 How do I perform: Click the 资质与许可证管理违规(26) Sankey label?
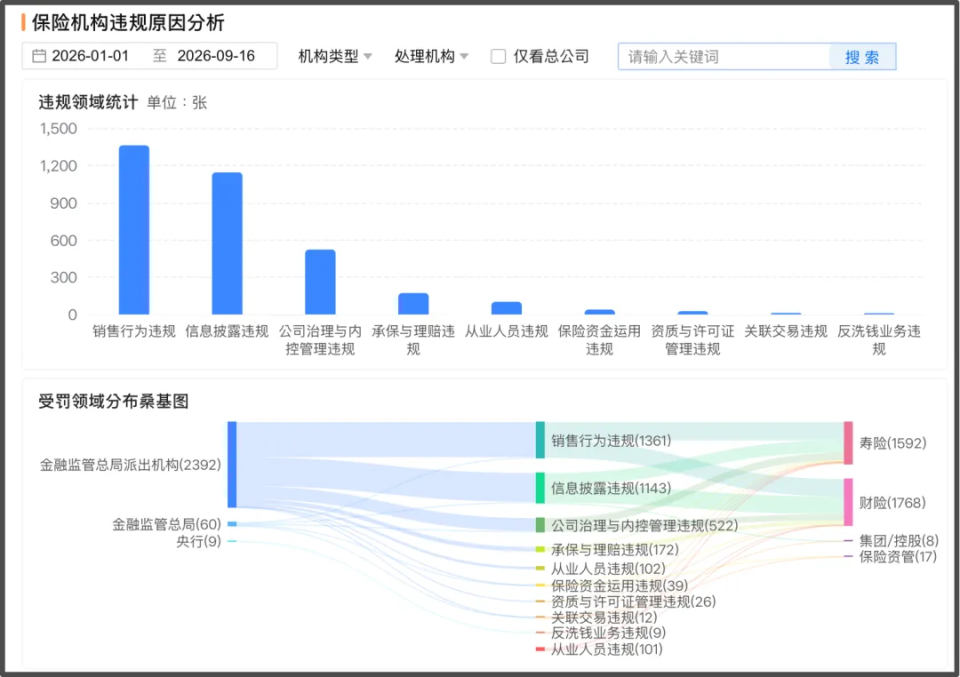click(x=633, y=602)
